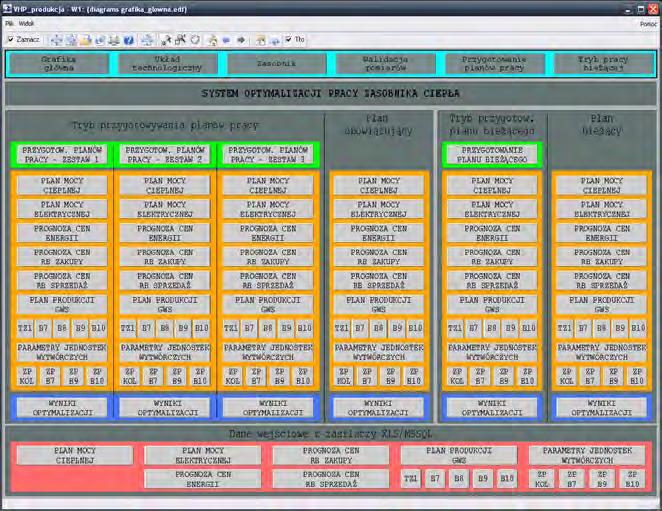The width and height of the screenshot is (662, 511).
Task: Open the Widok menu
Action: click(x=26, y=24)
